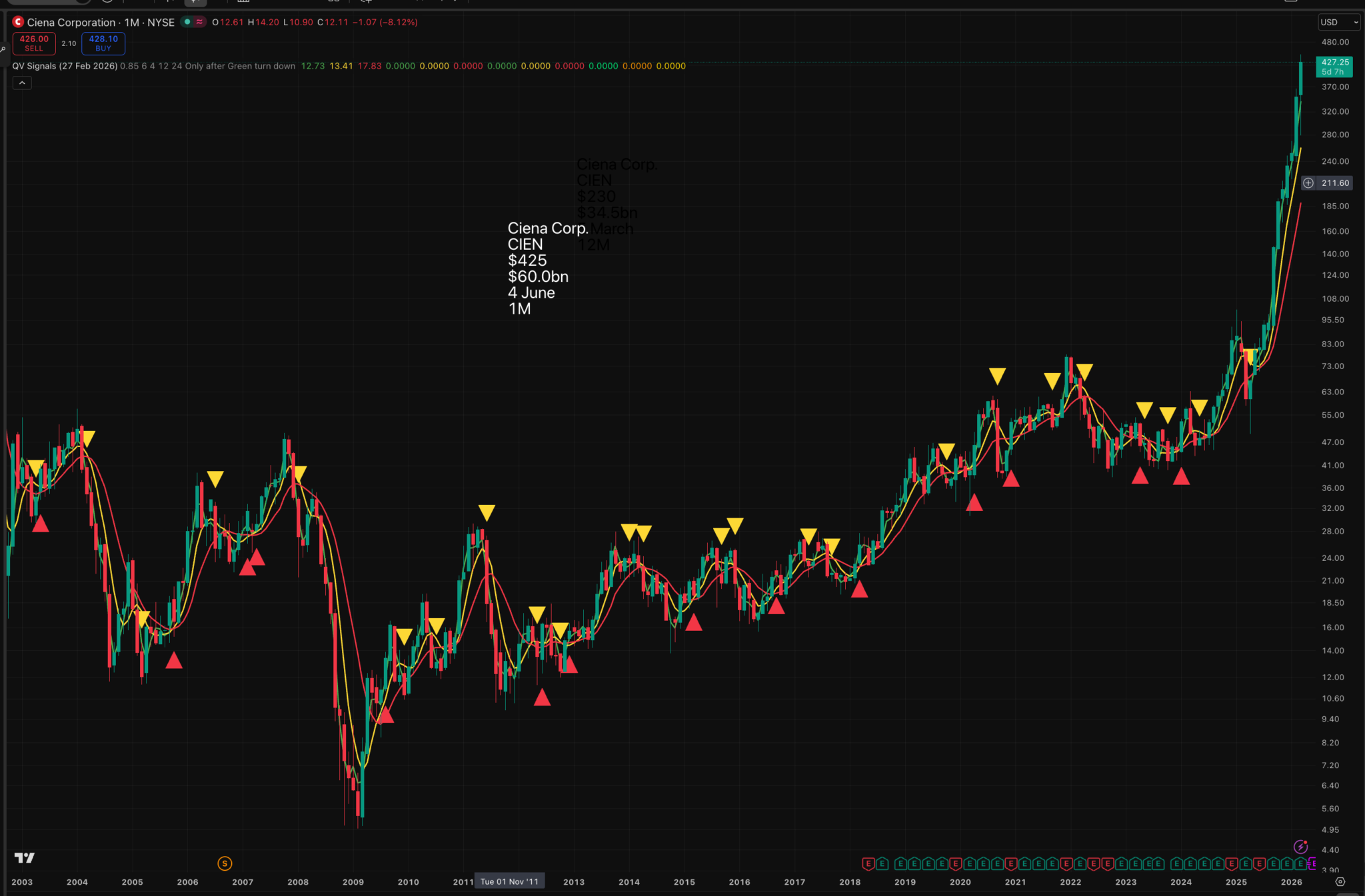Click the purple lightning bolt icon
Image resolution: width=1365 pixels, height=896 pixels.
pos(1300,847)
